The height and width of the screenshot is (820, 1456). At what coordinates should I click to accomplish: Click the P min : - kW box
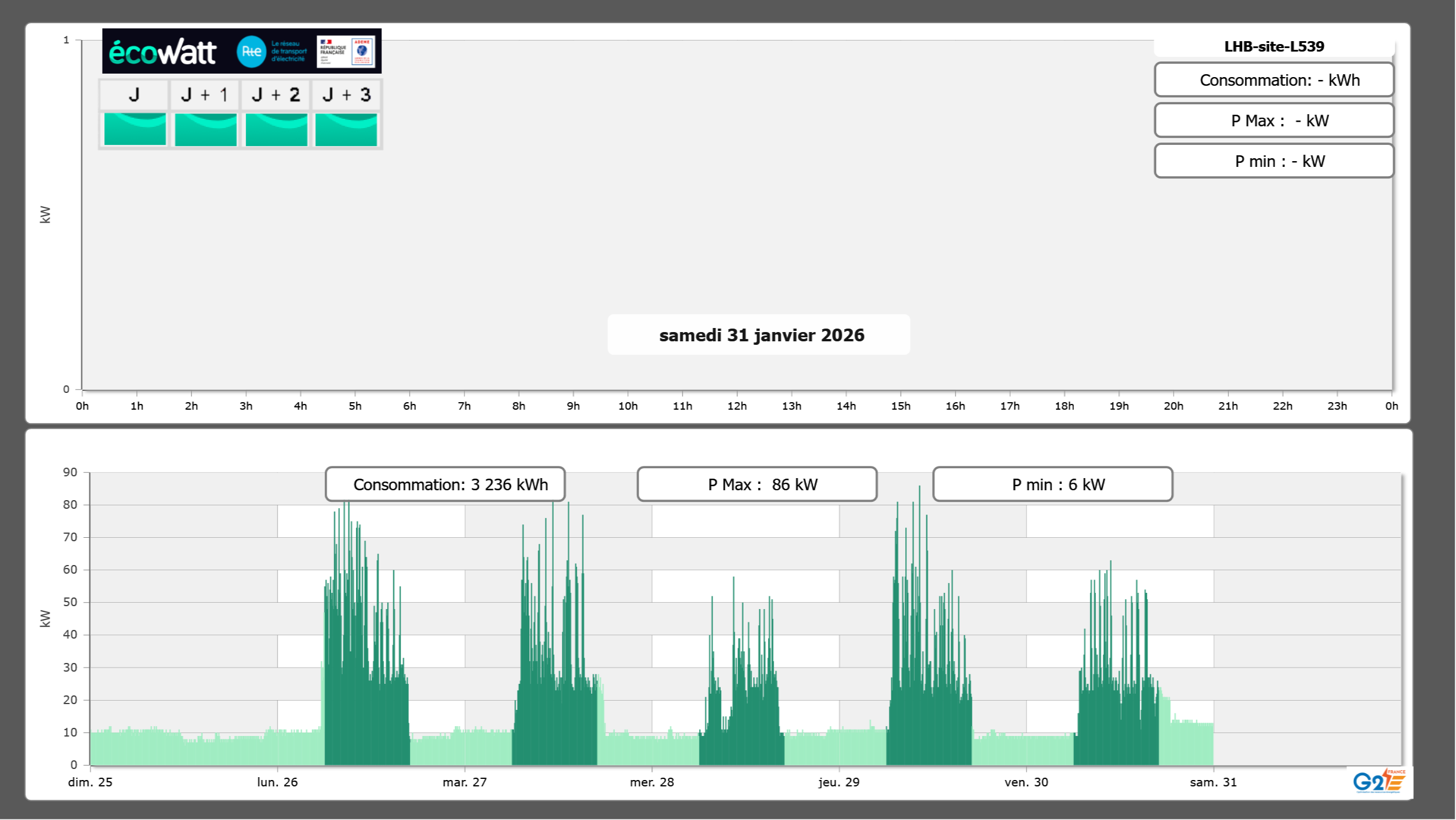(x=1273, y=161)
